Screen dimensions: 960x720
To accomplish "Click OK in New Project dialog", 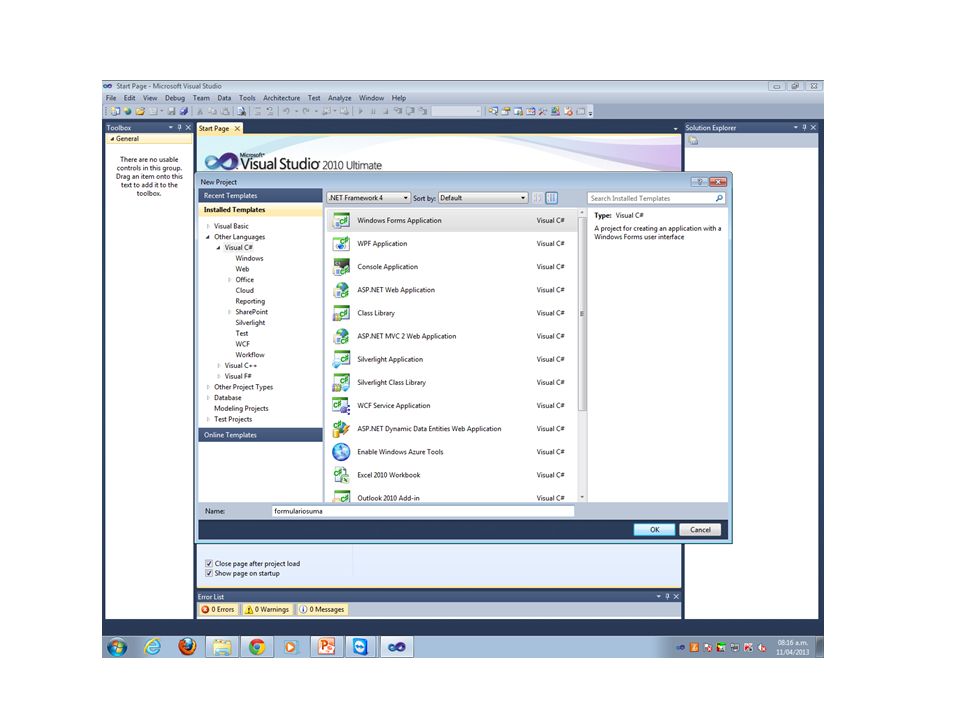I will (654, 530).
